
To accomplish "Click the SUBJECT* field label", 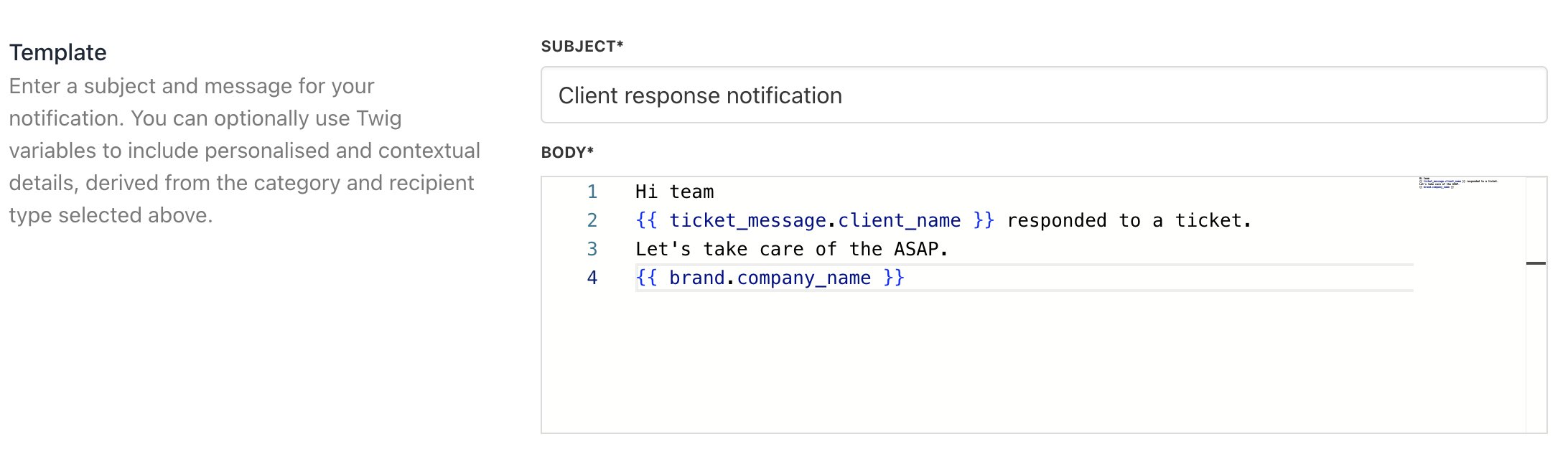I will pyautogui.click(x=582, y=47).
